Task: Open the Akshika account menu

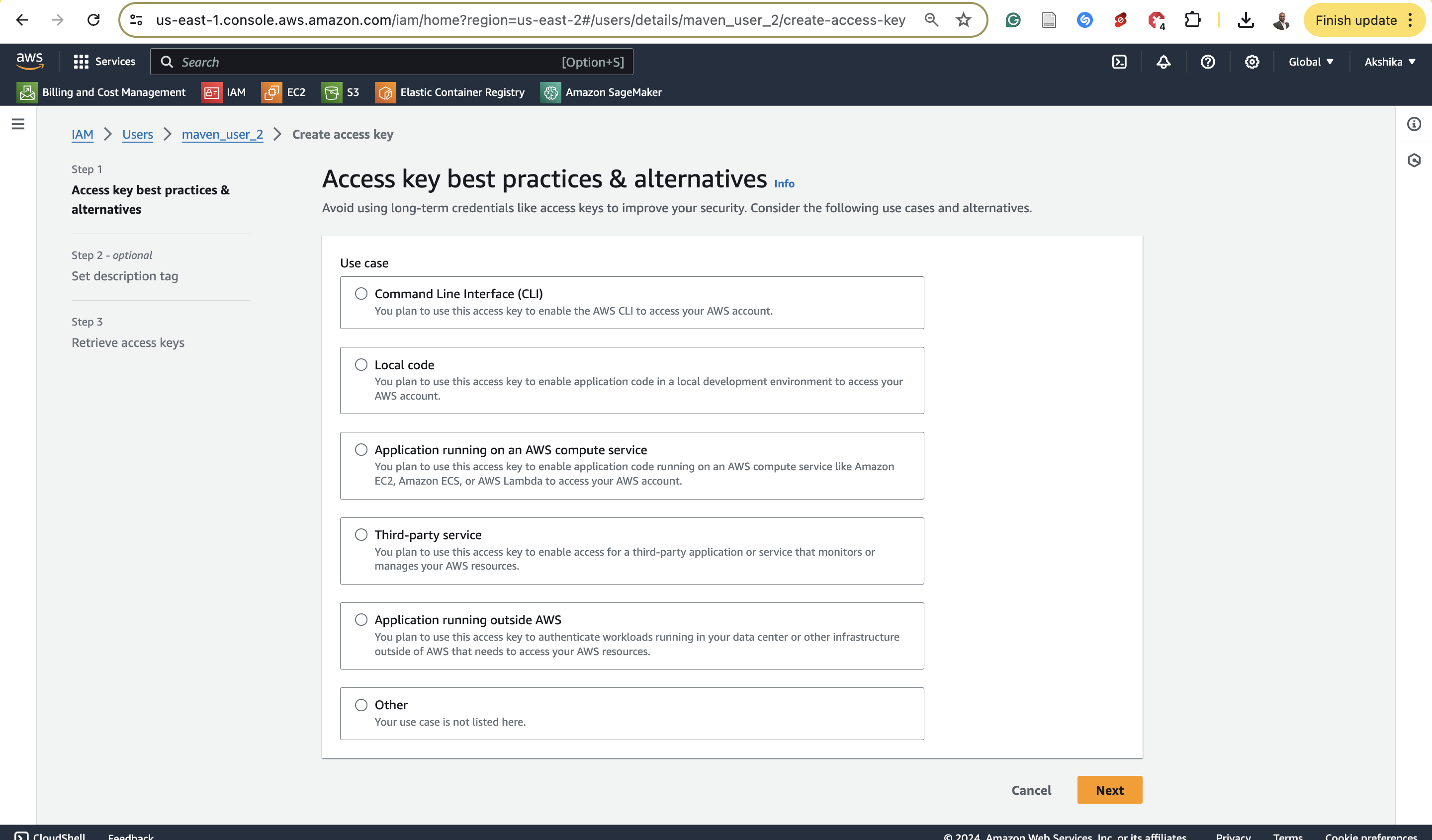Action: pos(1389,62)
